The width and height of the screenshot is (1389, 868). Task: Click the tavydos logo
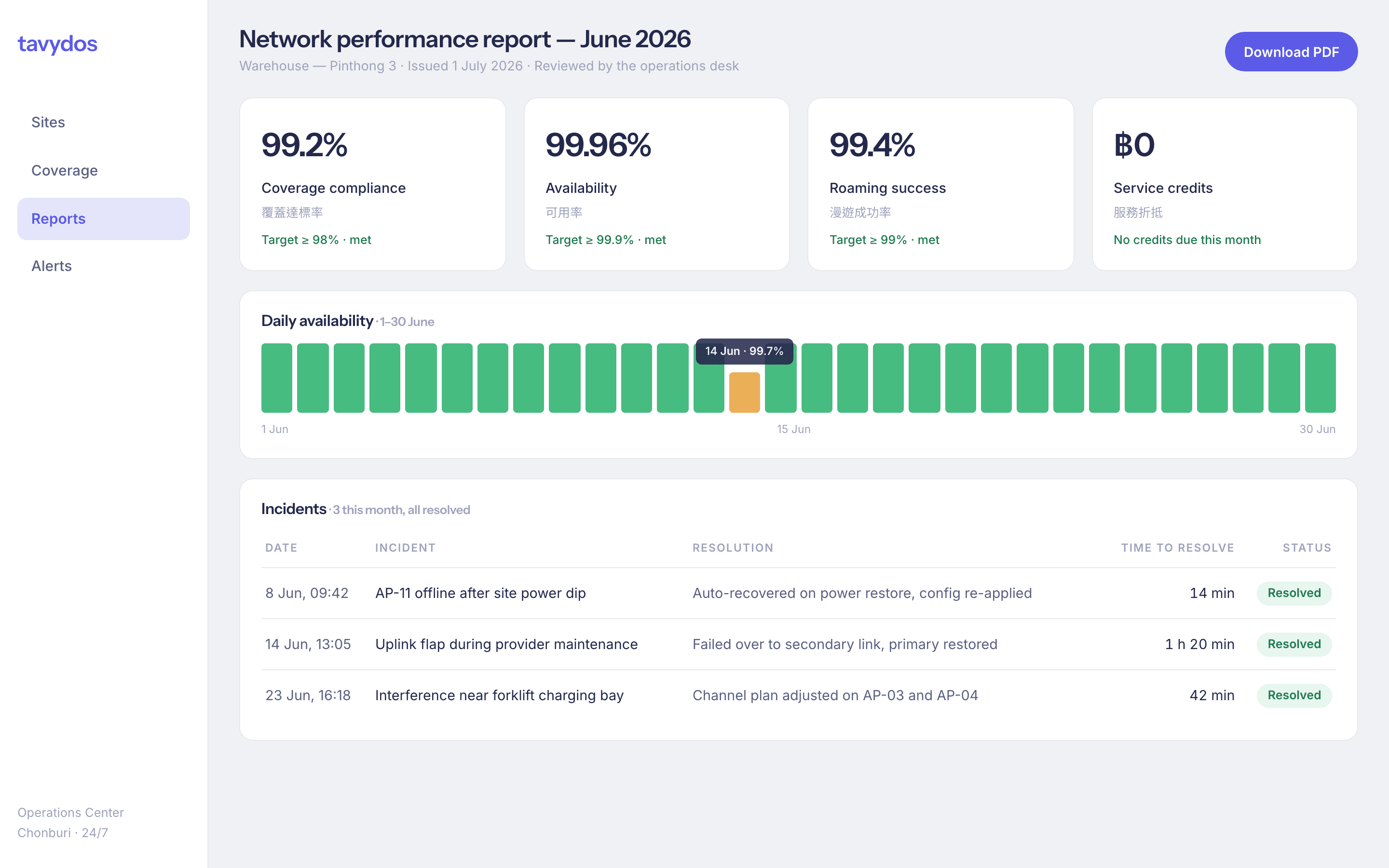57,43
